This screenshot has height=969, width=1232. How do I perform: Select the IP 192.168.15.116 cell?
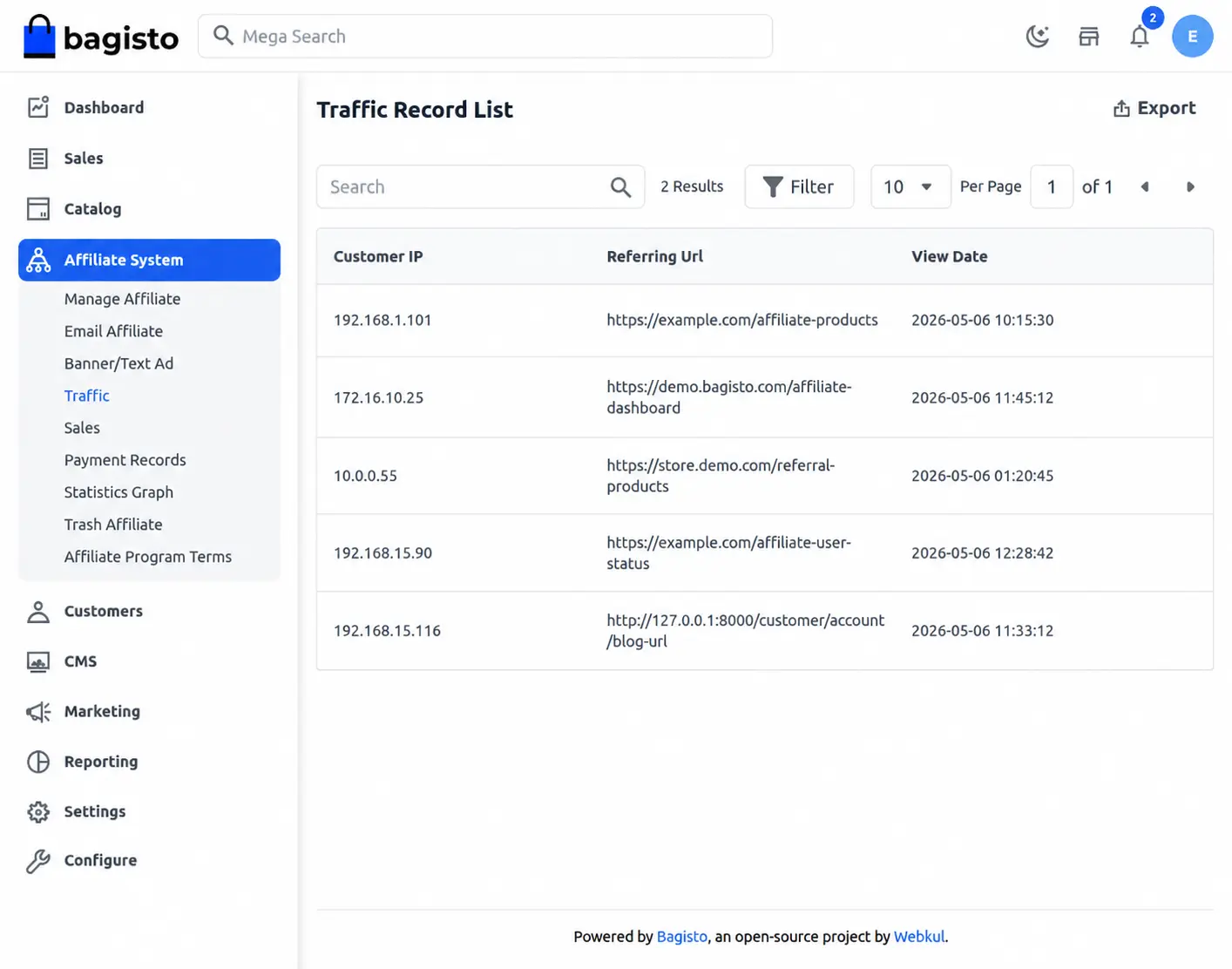387,630
